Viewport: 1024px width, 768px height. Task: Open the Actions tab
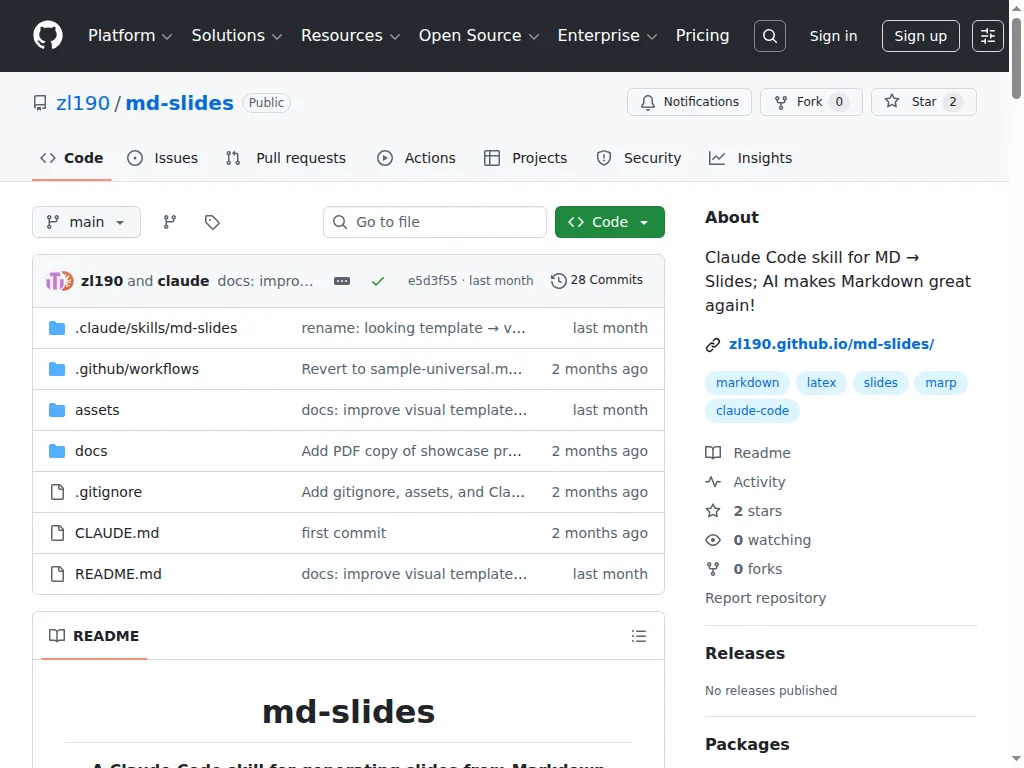coord(417,158)
